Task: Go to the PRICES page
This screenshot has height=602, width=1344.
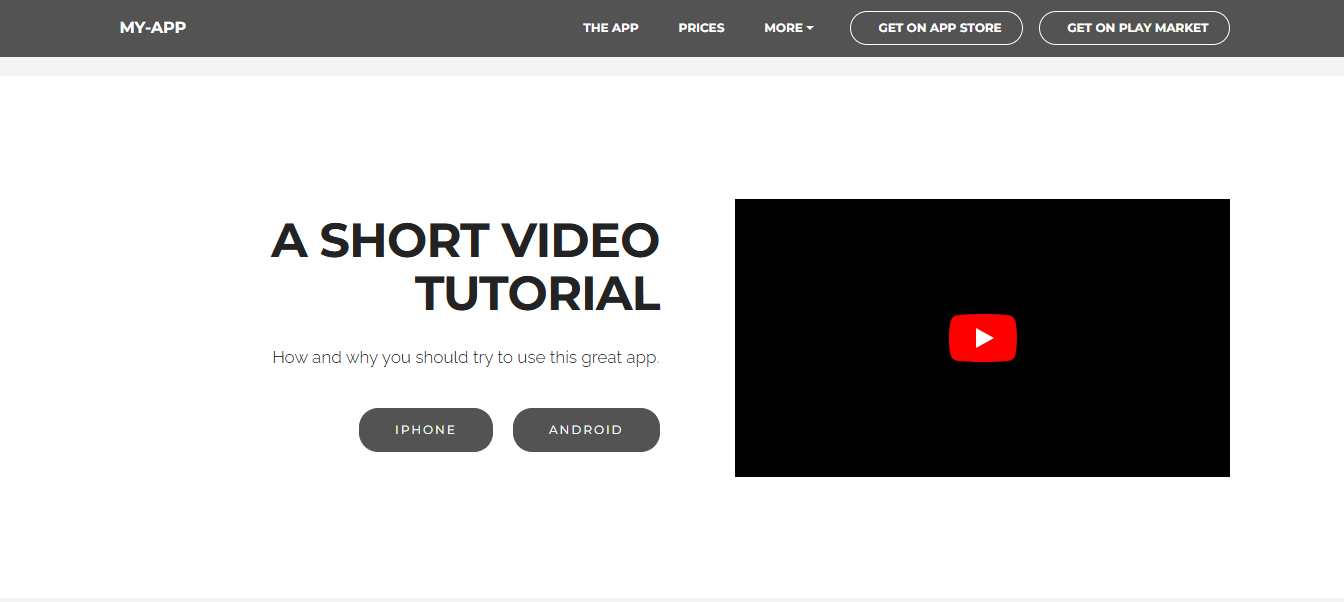Action: 701,28
